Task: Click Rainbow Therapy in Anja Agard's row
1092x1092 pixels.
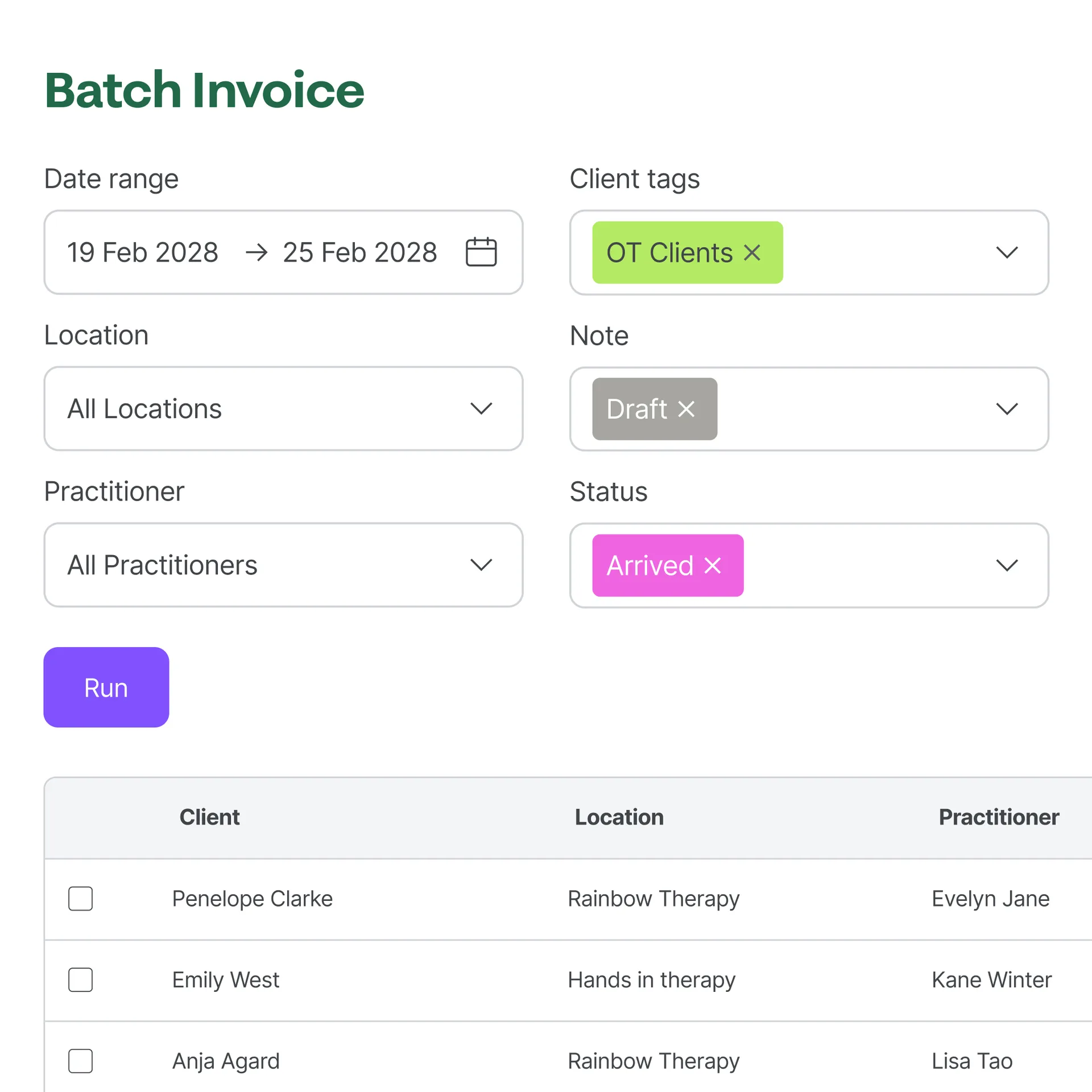Action: 653,1061
